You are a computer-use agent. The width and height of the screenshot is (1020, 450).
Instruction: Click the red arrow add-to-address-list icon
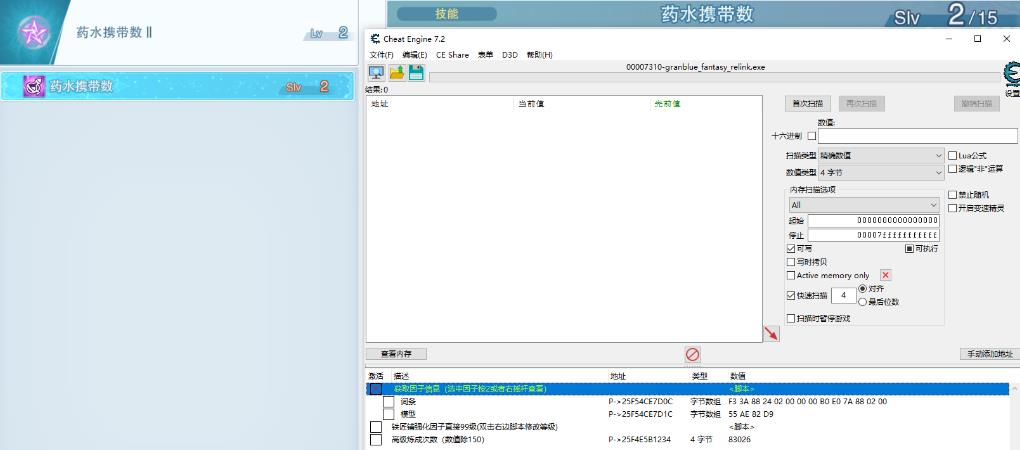(x=771, y=334)
